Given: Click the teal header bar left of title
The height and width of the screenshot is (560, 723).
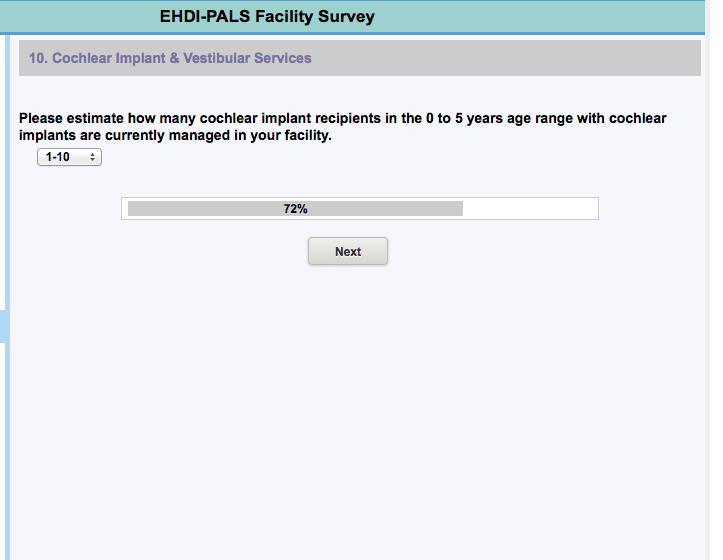Looking at the screenshot, I should click(80, 16).
